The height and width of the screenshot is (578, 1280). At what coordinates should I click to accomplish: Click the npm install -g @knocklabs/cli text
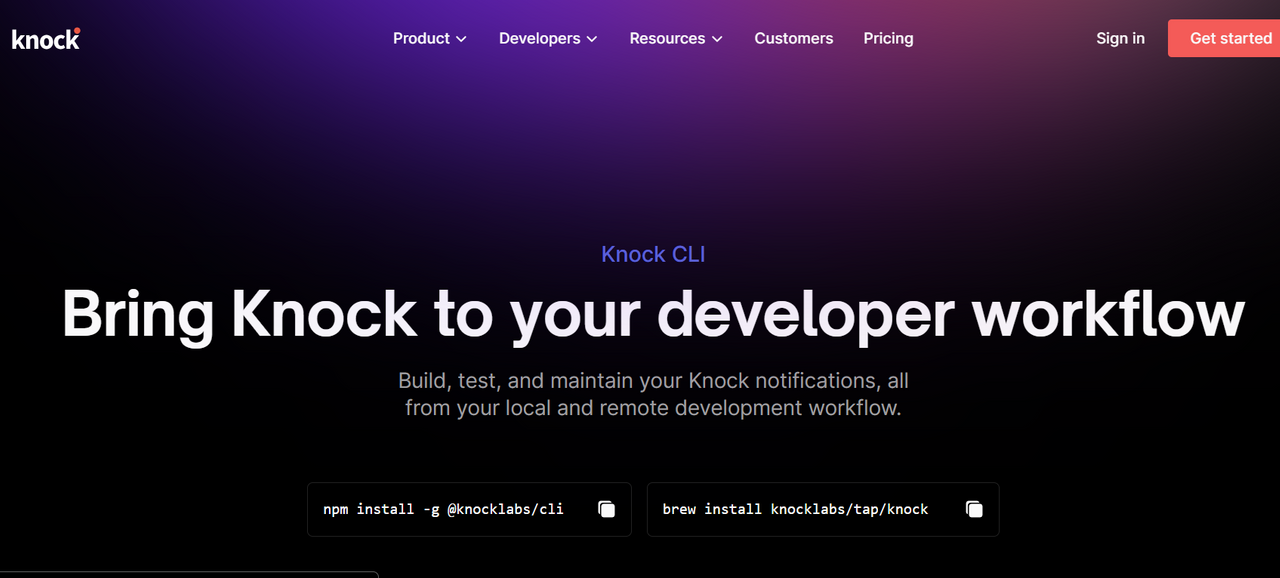tap(443, 509)
